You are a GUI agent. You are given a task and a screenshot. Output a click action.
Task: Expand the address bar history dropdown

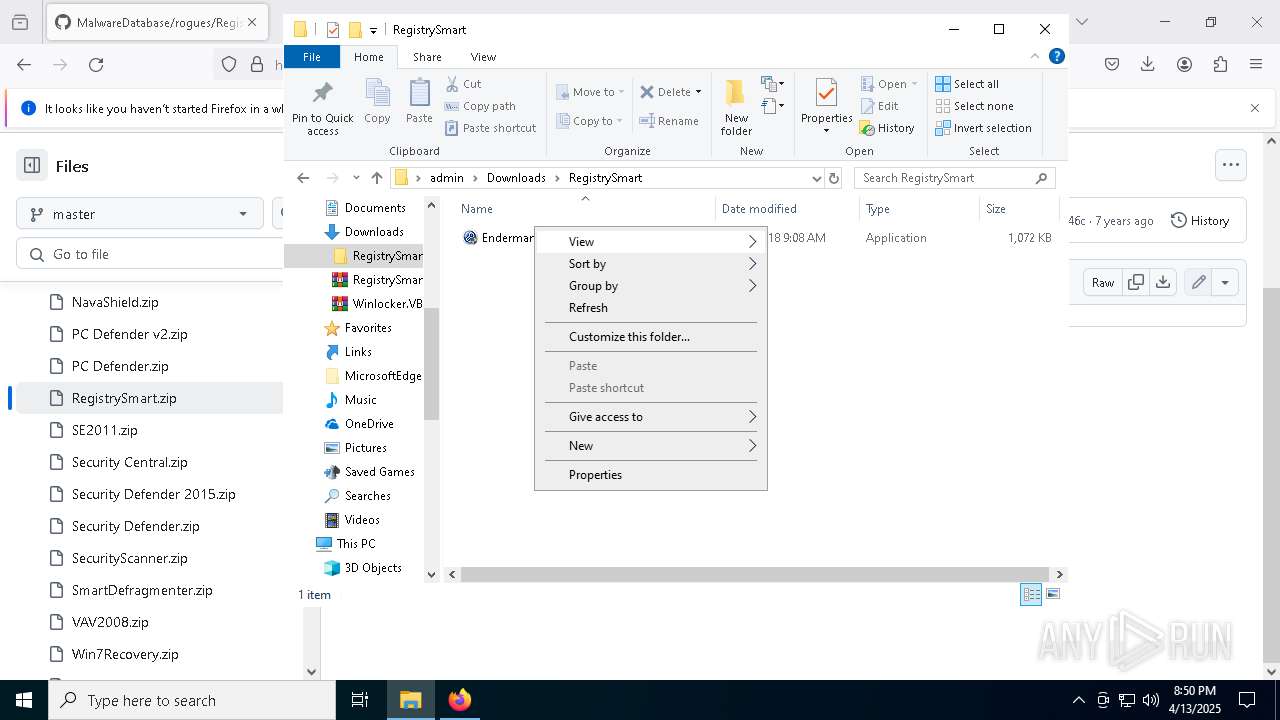[x=816, y=178]
